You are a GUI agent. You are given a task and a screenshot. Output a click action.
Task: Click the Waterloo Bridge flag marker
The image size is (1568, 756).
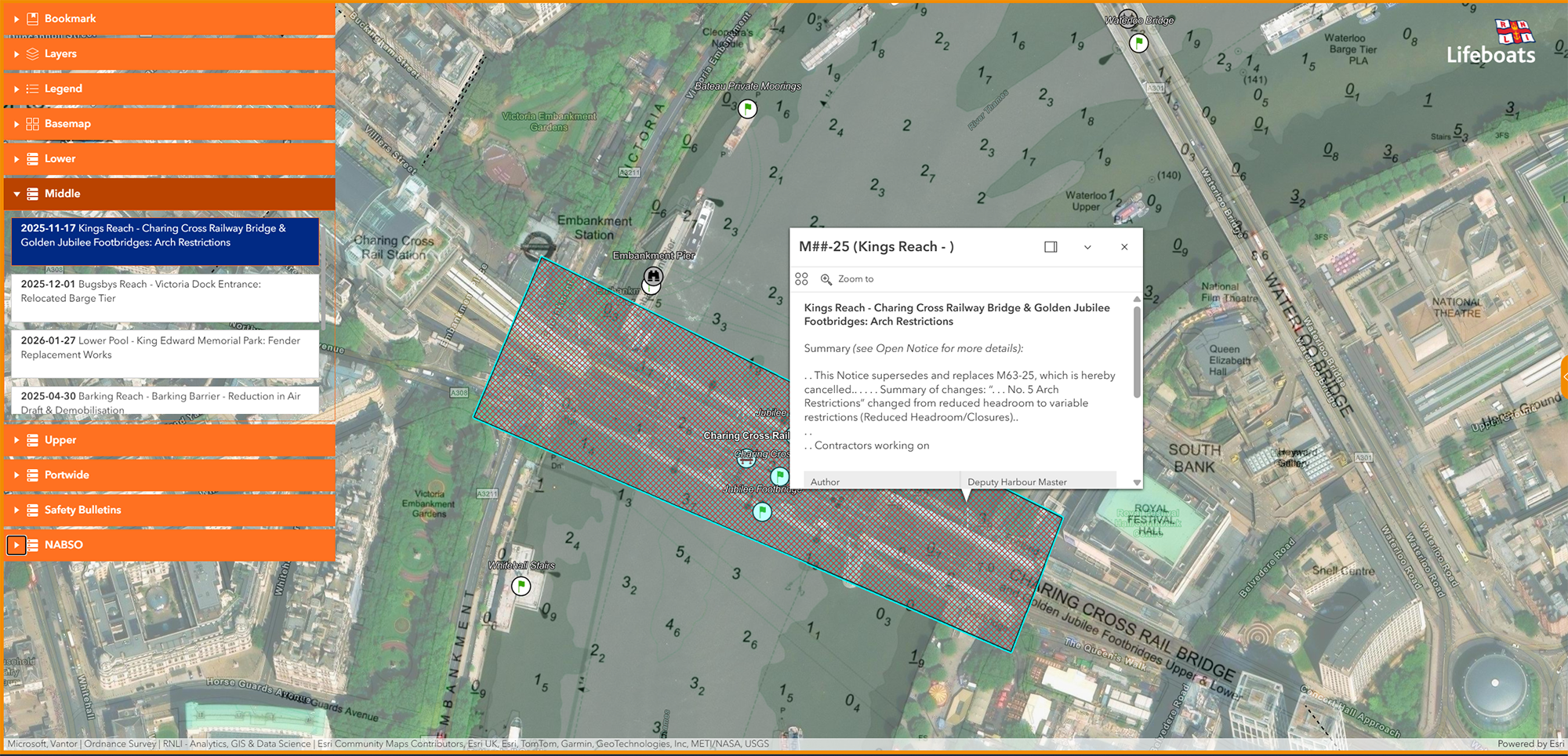tap(1138, 43)
